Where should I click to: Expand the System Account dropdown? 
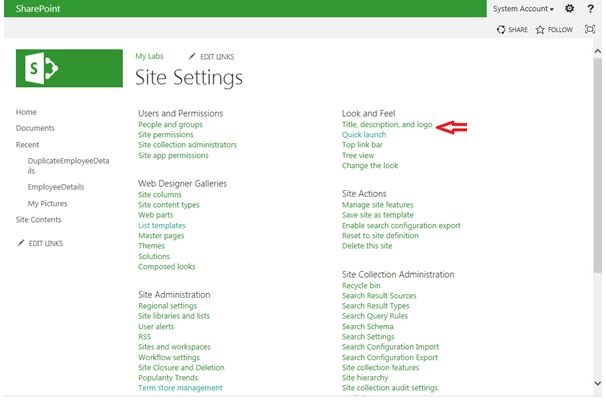pyautogui.click(x=523, y=8)
